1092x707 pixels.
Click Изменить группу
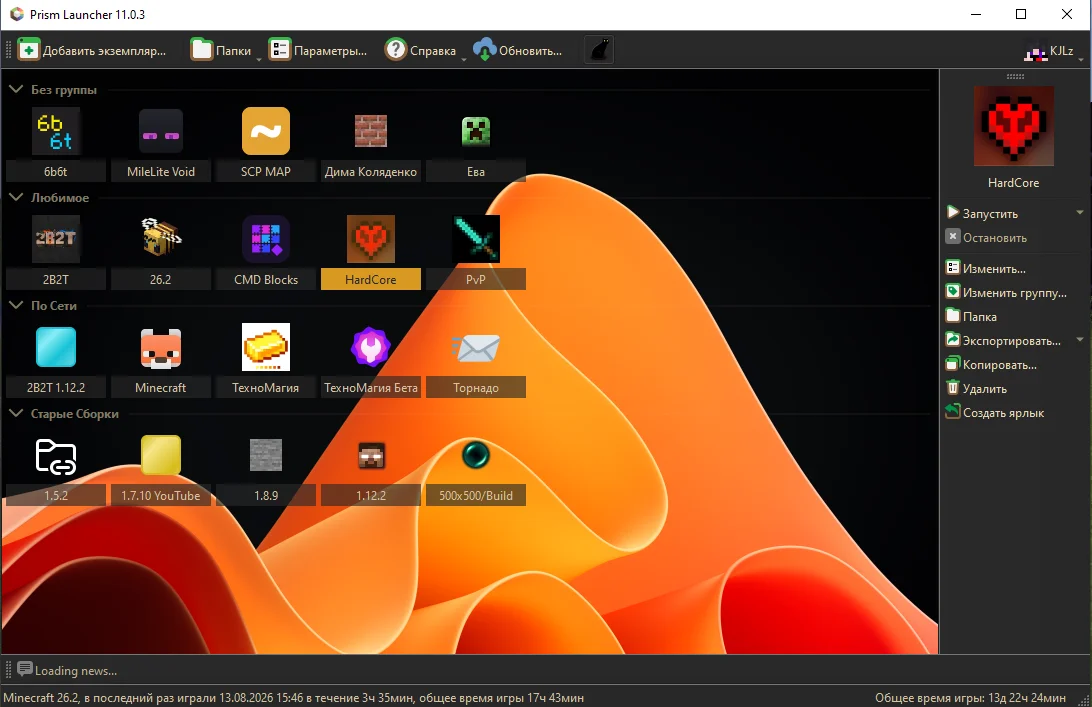tap(1006, 293)
